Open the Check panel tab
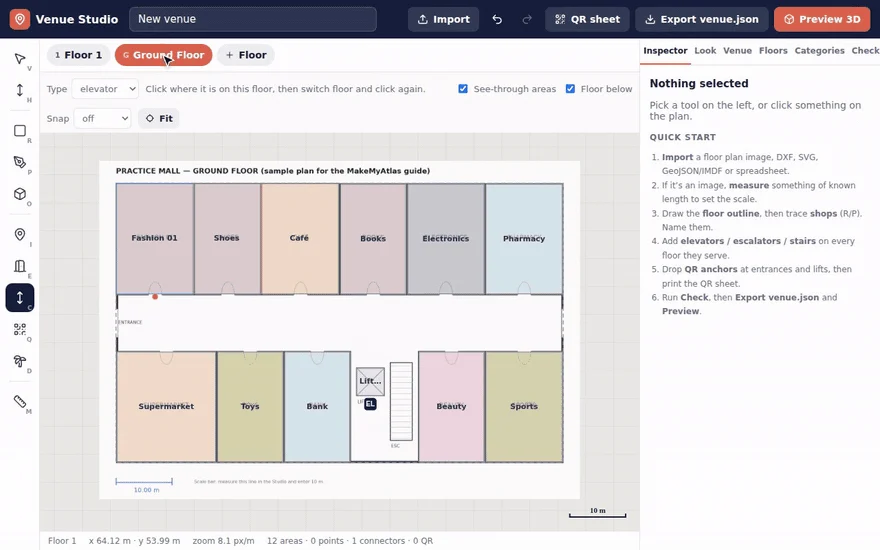The image size is (880, 550). coord(865,51)
